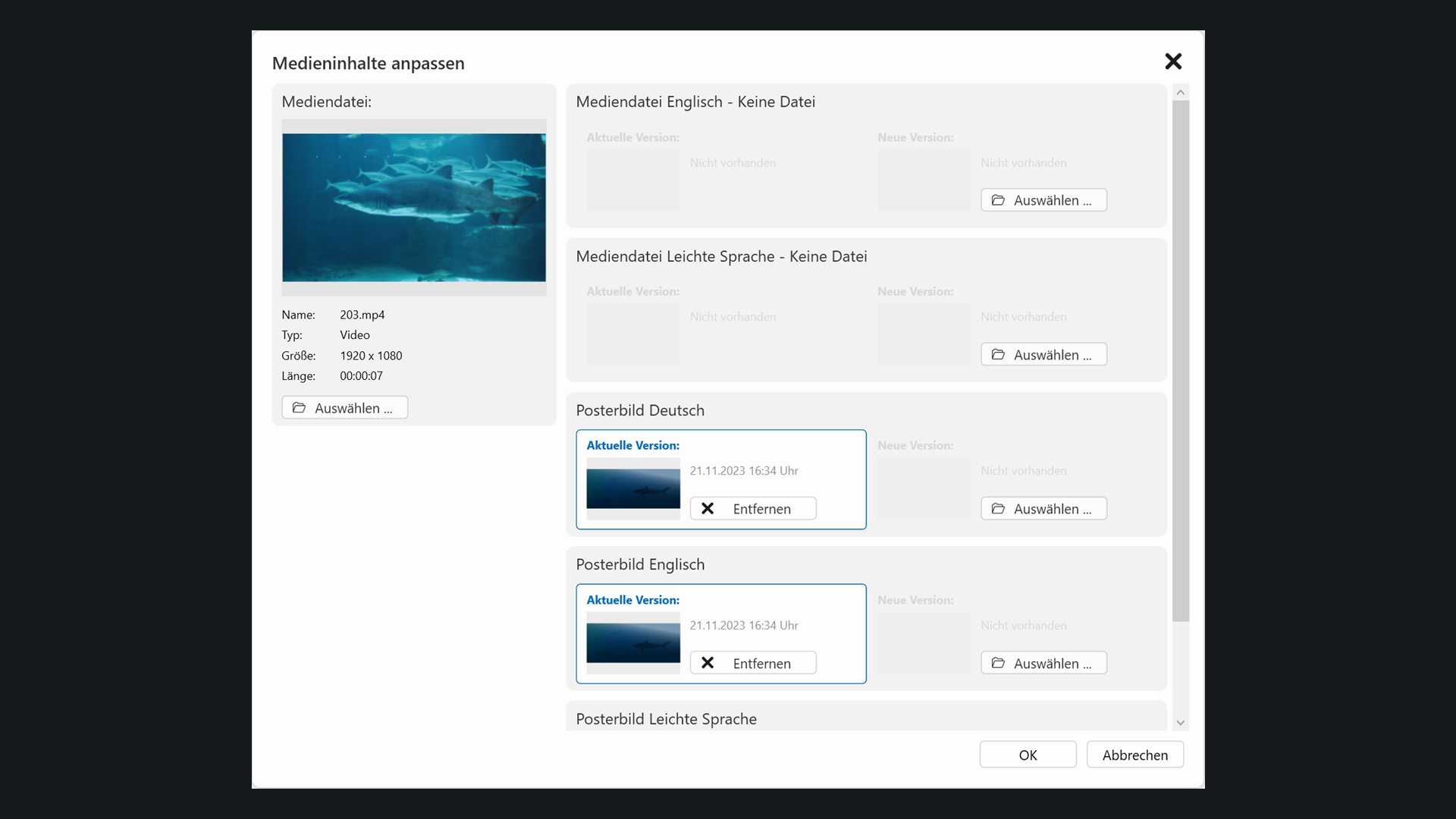Image resolution: width=1456 pixels, height=819 pixels.
Task: Click the folder icon in Posterbild Deutsch Auswählen
Action: point(998,509)
